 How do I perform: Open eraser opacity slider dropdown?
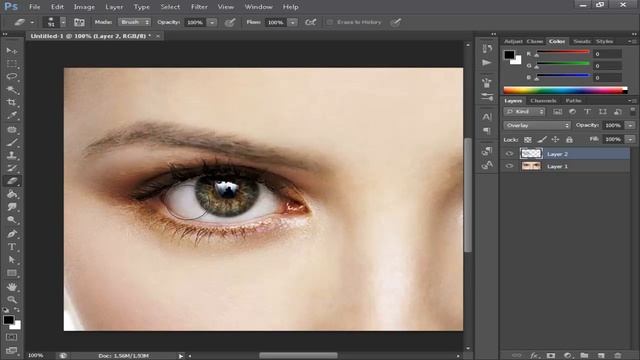(212, 22)
